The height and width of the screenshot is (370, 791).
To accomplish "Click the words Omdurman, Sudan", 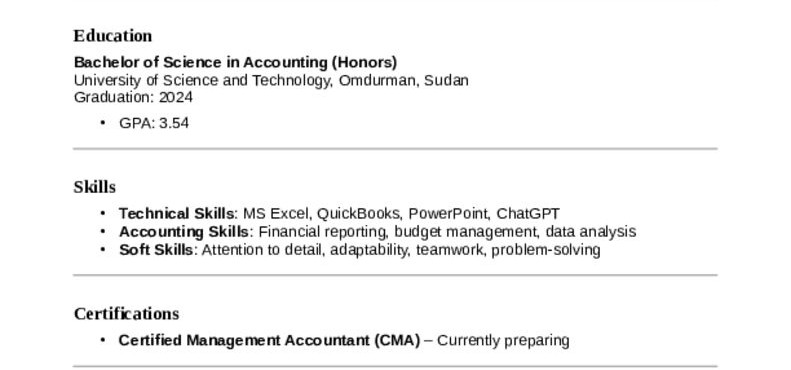I will click(x=404, y=80).
